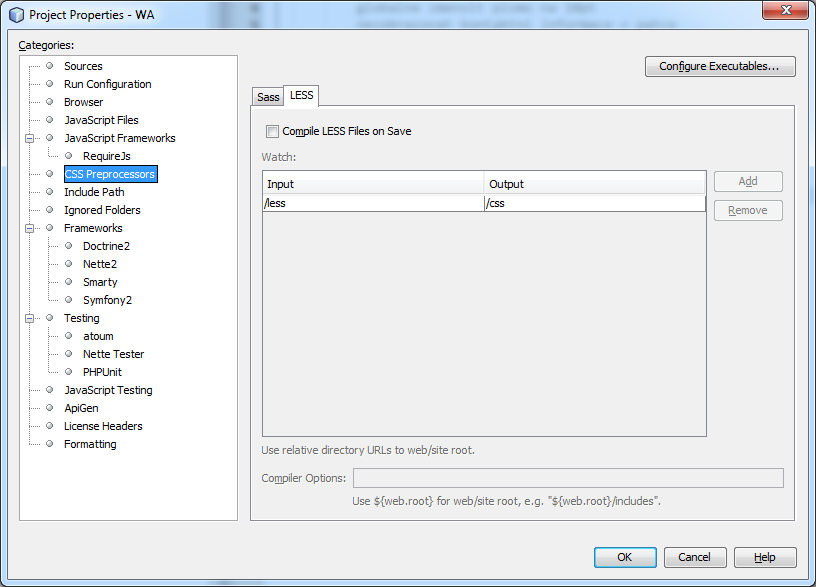This screenshot has width=816, height=587.
Task: Select CSS Preprocessors category
Action: 110,174
